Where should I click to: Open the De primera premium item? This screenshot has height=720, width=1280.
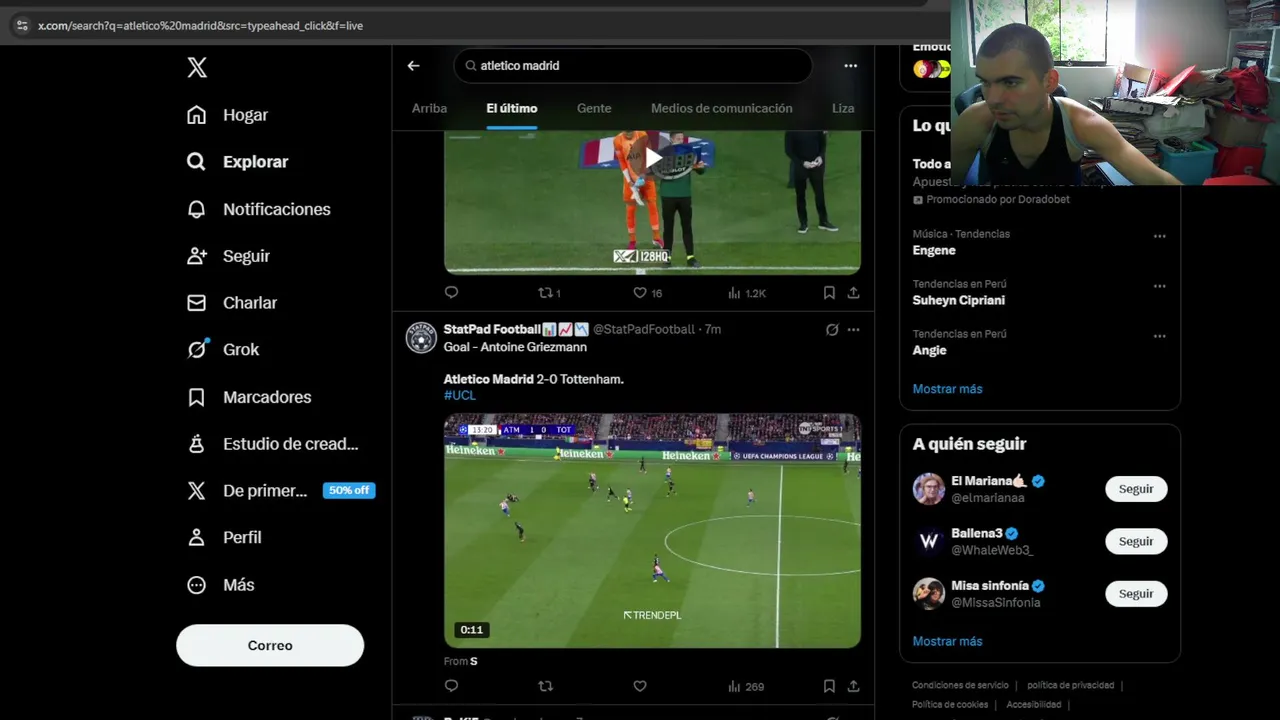click(x=280, y=491)
